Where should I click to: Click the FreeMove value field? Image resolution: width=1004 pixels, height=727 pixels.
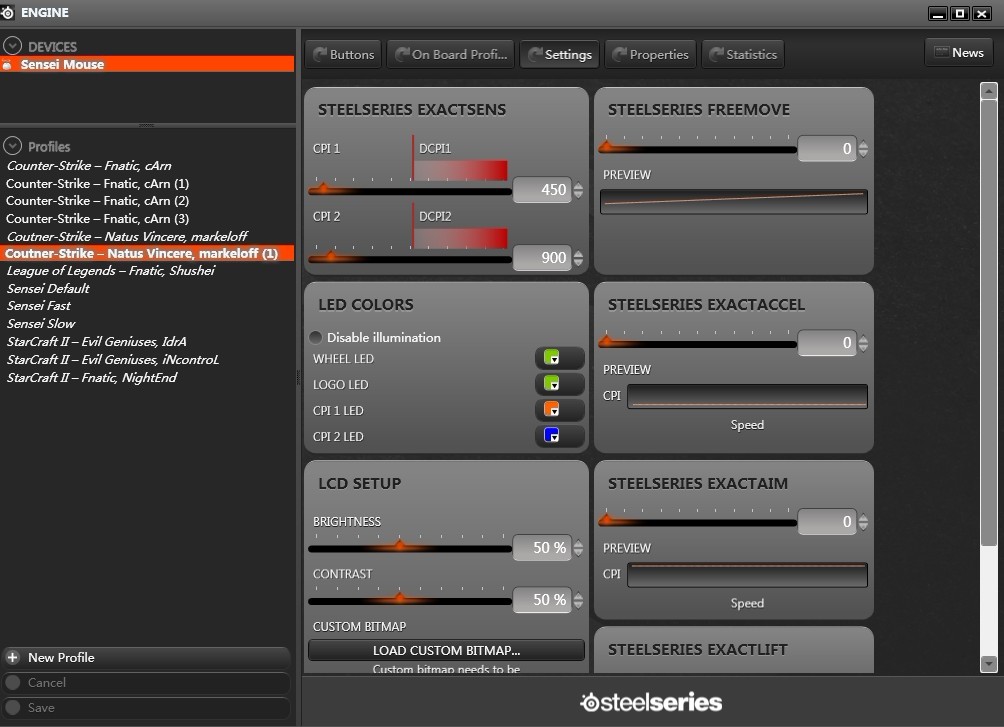click(x=827, y=149)
